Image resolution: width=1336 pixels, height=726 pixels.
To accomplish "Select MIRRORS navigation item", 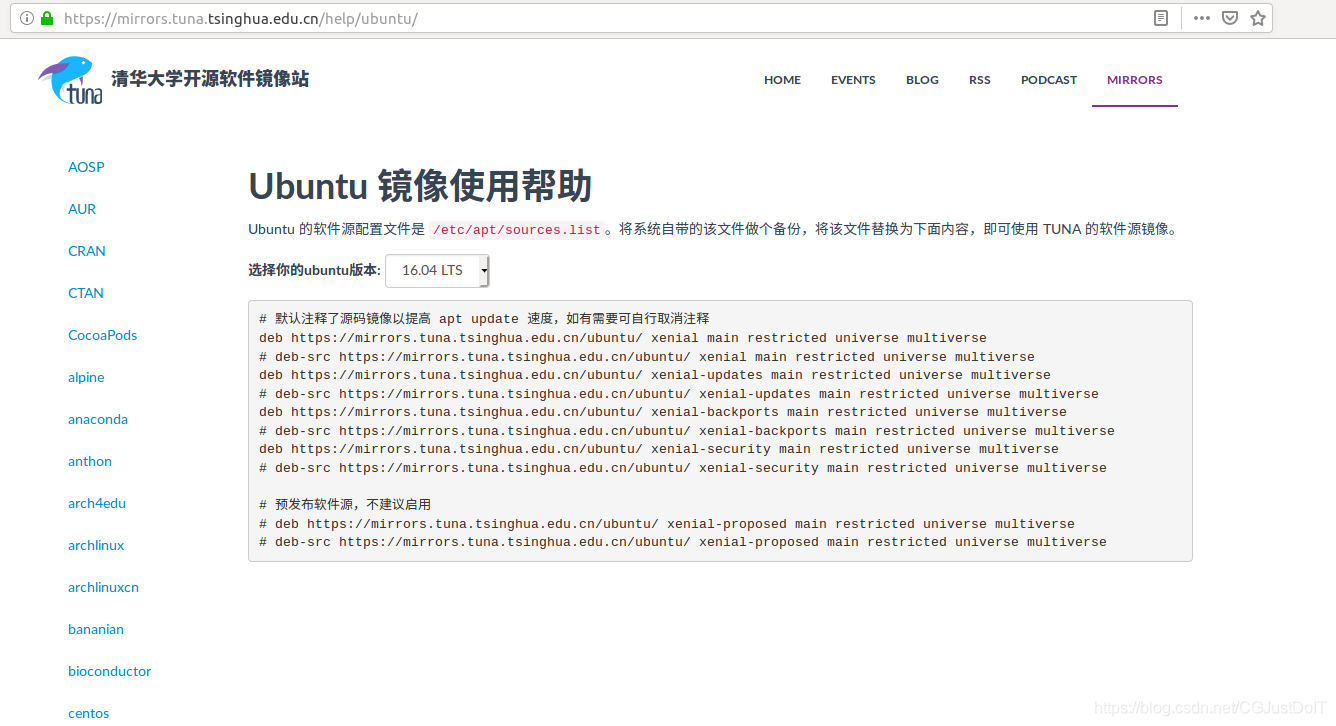I will pos(1135,80).
